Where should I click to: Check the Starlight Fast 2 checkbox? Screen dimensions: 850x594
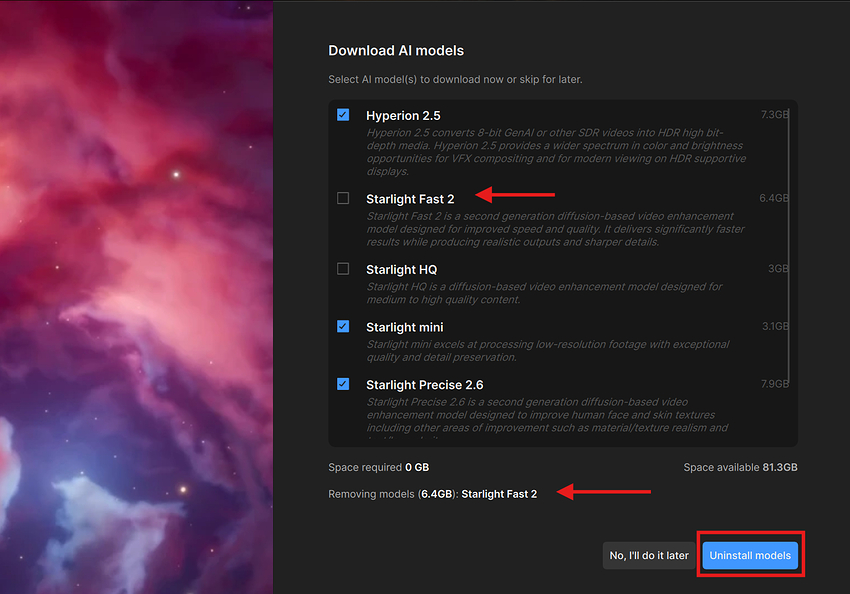click(343, 198)
